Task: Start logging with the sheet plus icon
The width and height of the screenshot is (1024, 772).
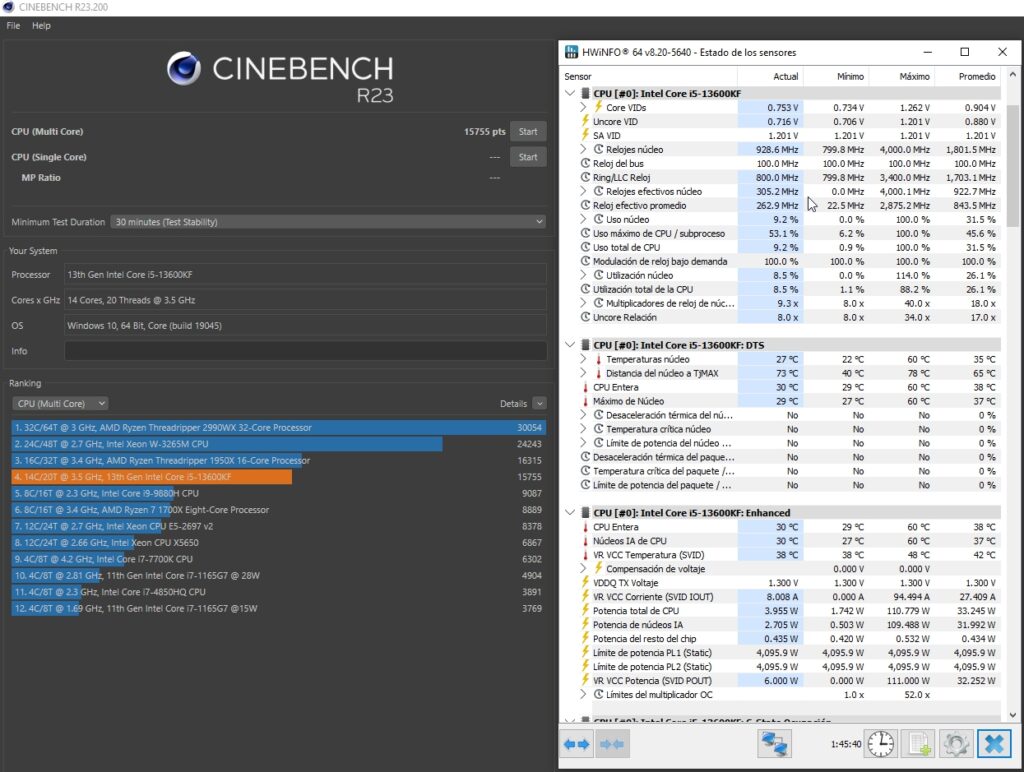Action: coord(917,744)
